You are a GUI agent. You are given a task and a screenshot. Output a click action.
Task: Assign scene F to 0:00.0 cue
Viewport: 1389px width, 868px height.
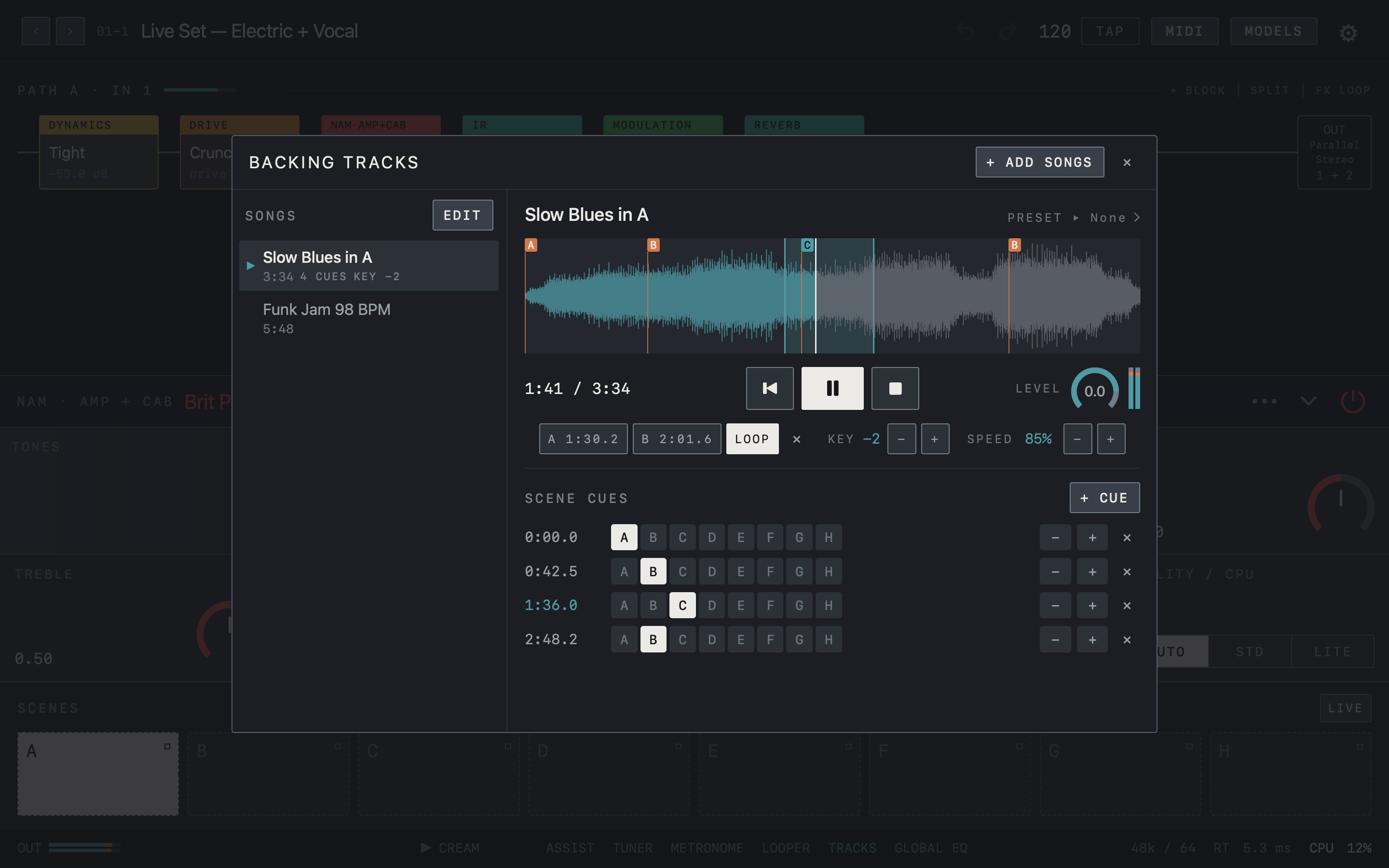click(x=770, y=537)
